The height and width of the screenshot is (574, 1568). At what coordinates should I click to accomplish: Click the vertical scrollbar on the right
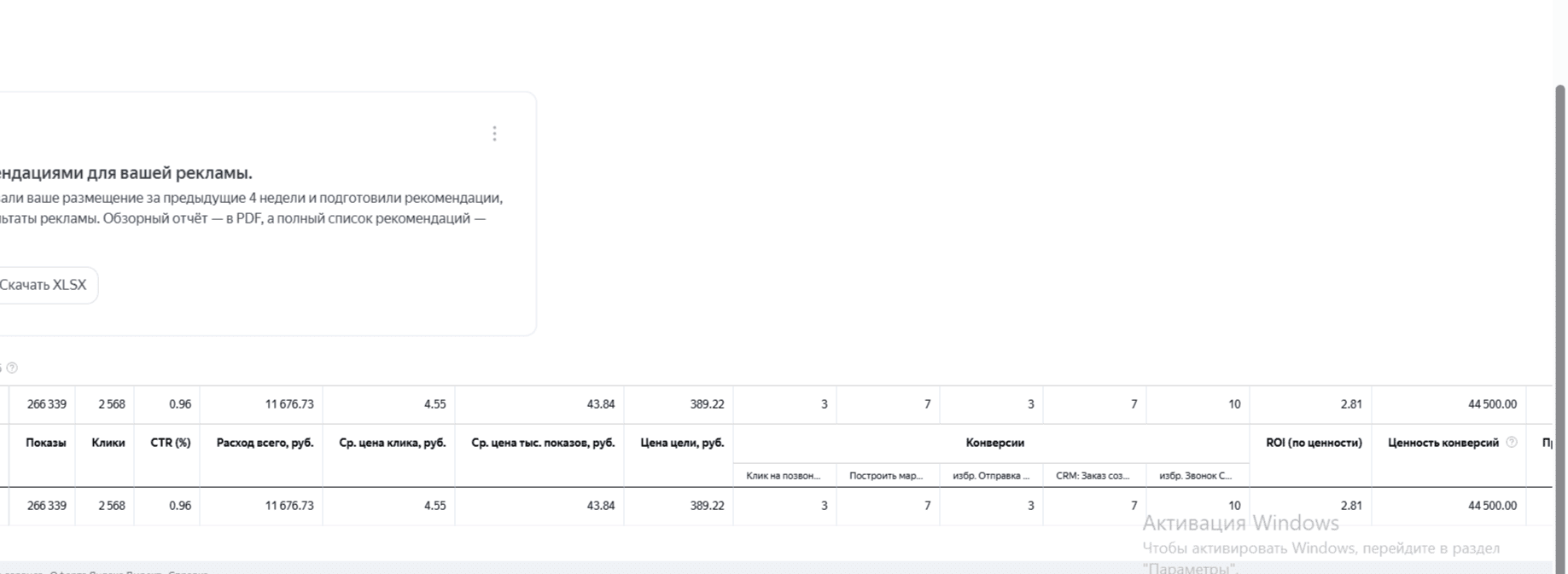point(1559,324)
